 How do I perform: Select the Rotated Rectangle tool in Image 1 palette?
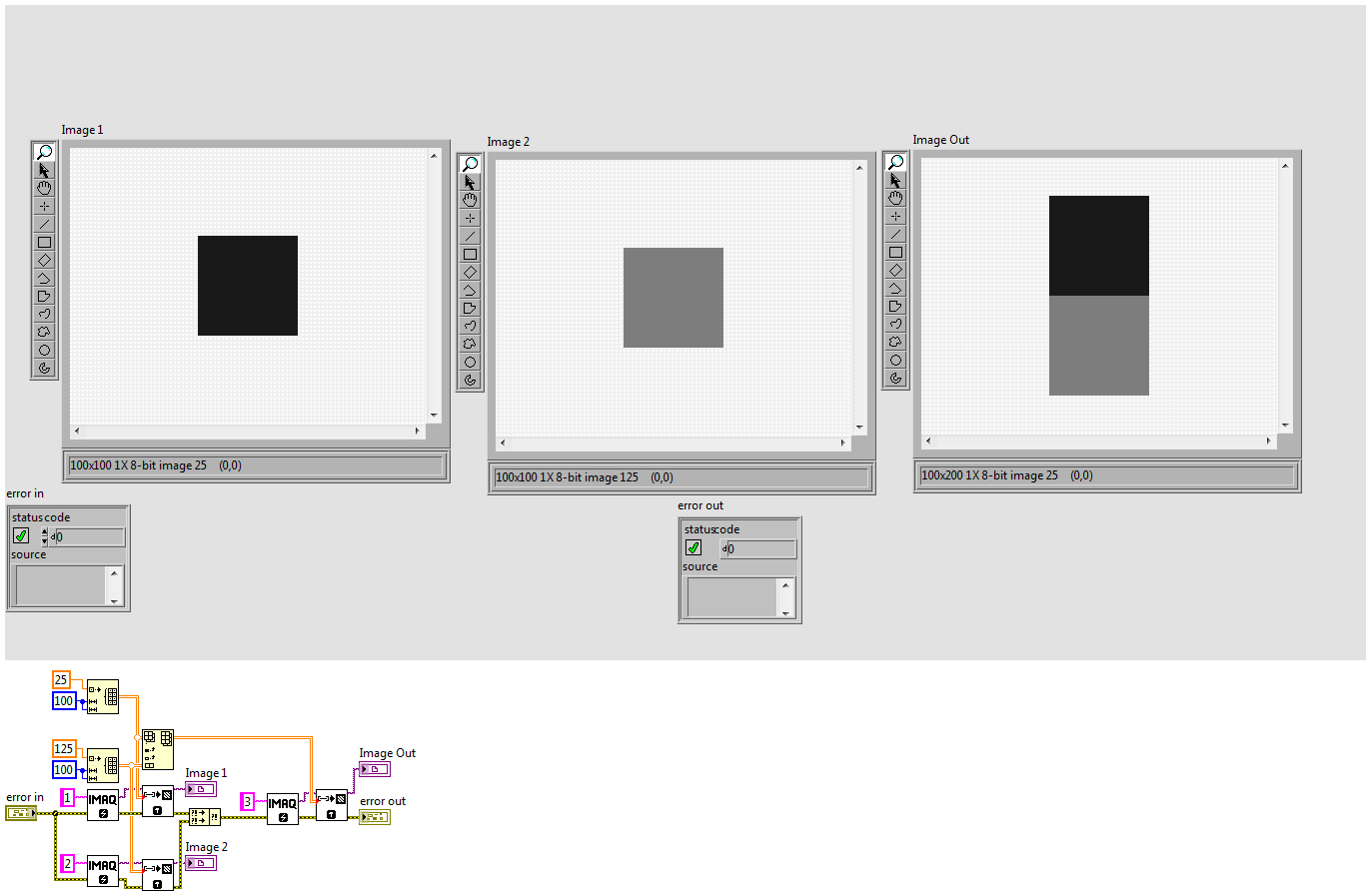pos(44,260)
